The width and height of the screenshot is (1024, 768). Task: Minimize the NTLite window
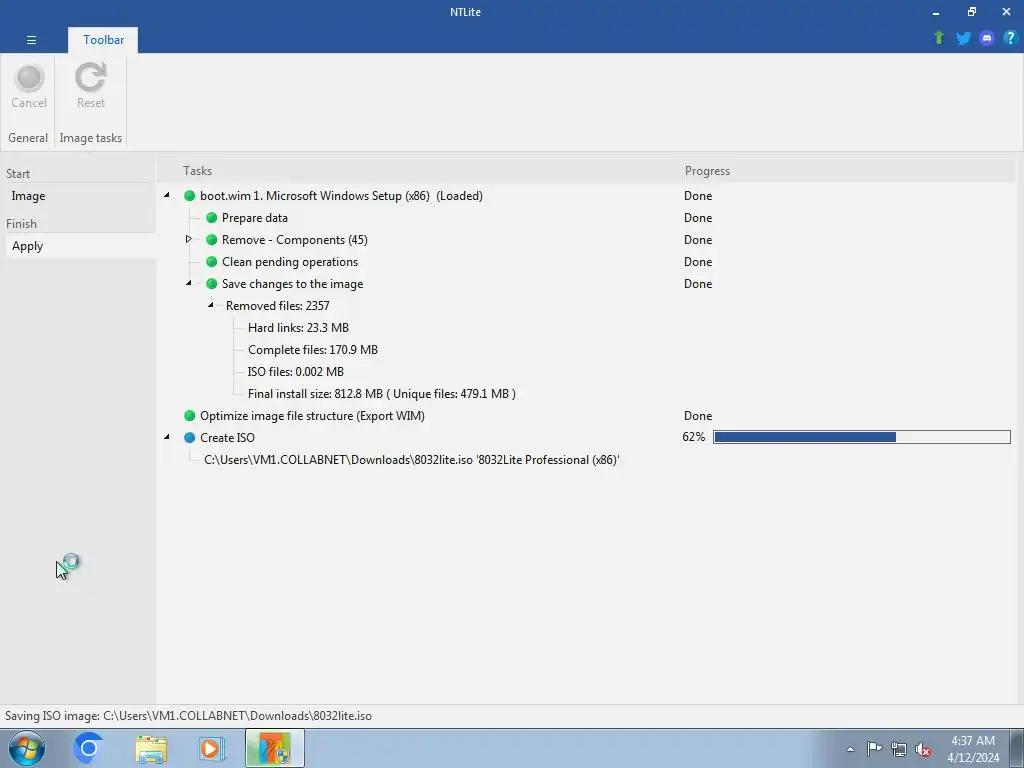pyautogui.click(x=936, y=12)
